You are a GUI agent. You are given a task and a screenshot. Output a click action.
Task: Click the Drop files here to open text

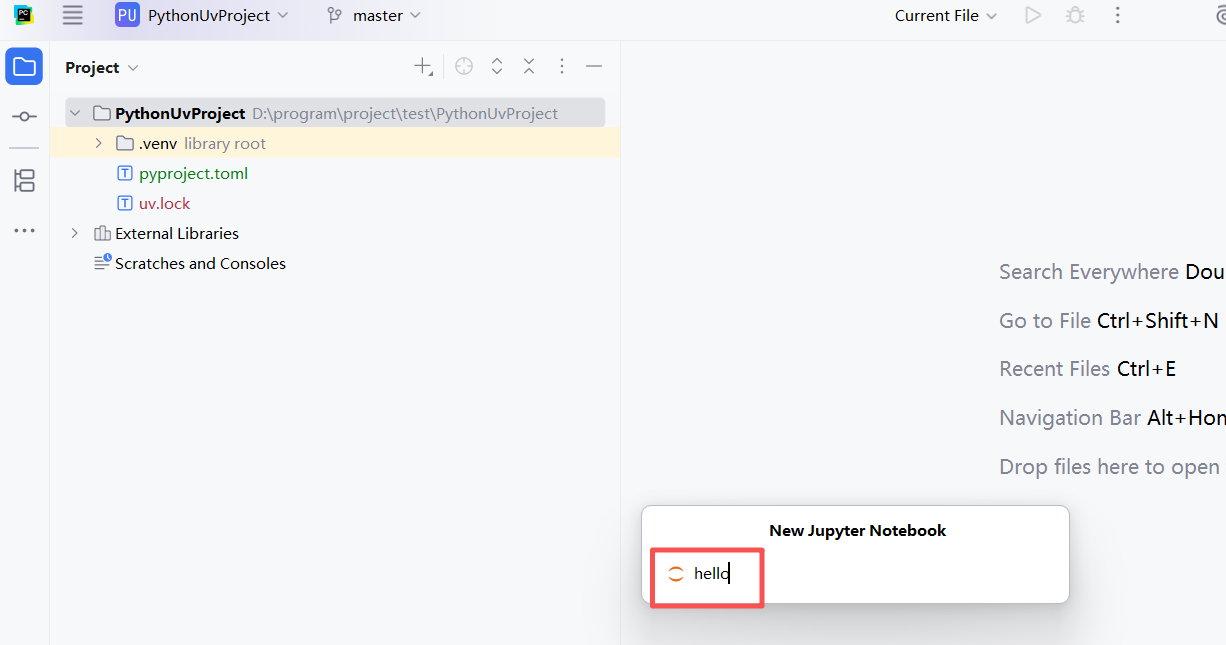(1109, 466)
